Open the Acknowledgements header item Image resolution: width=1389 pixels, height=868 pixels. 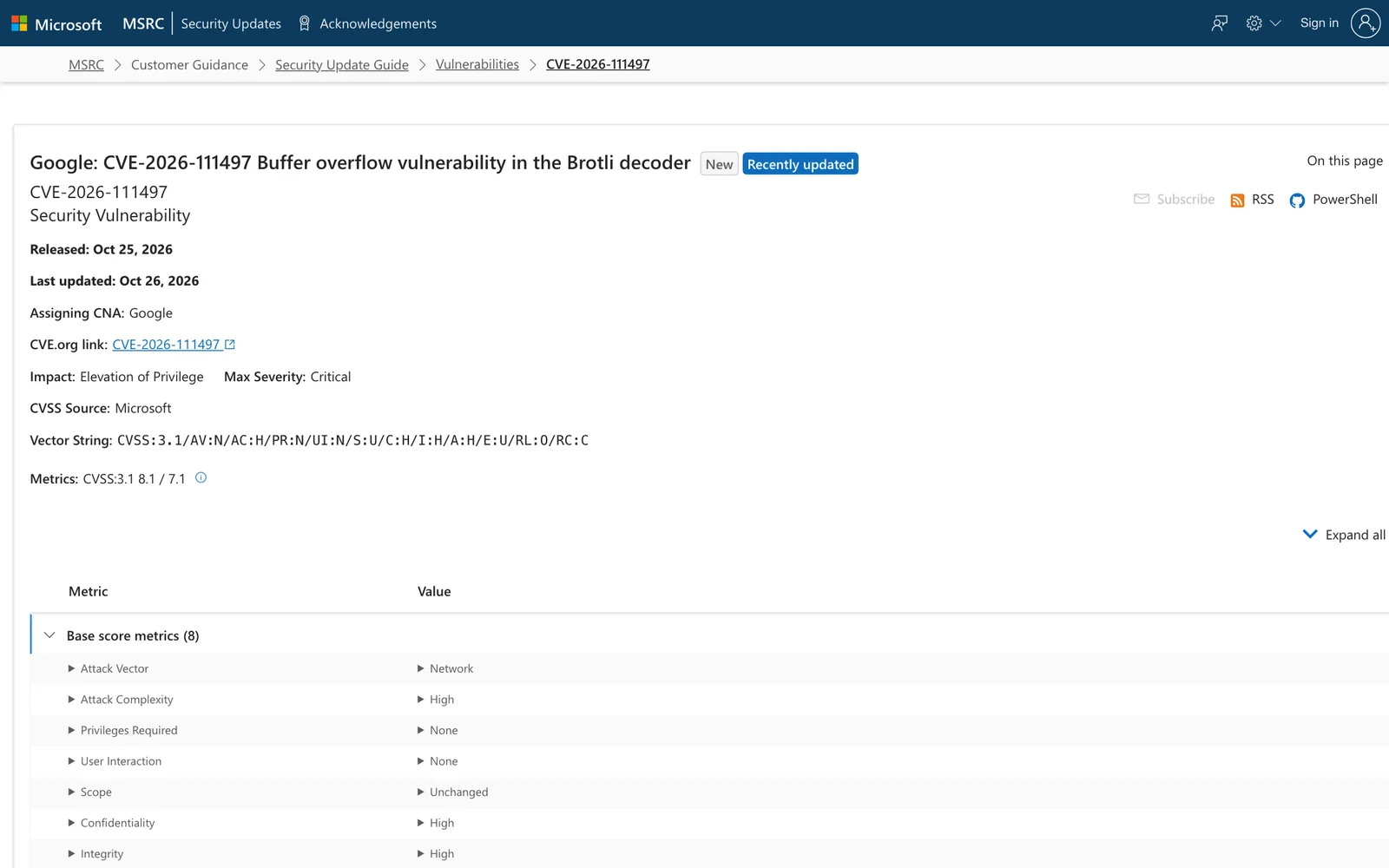(x=378, y=23)
